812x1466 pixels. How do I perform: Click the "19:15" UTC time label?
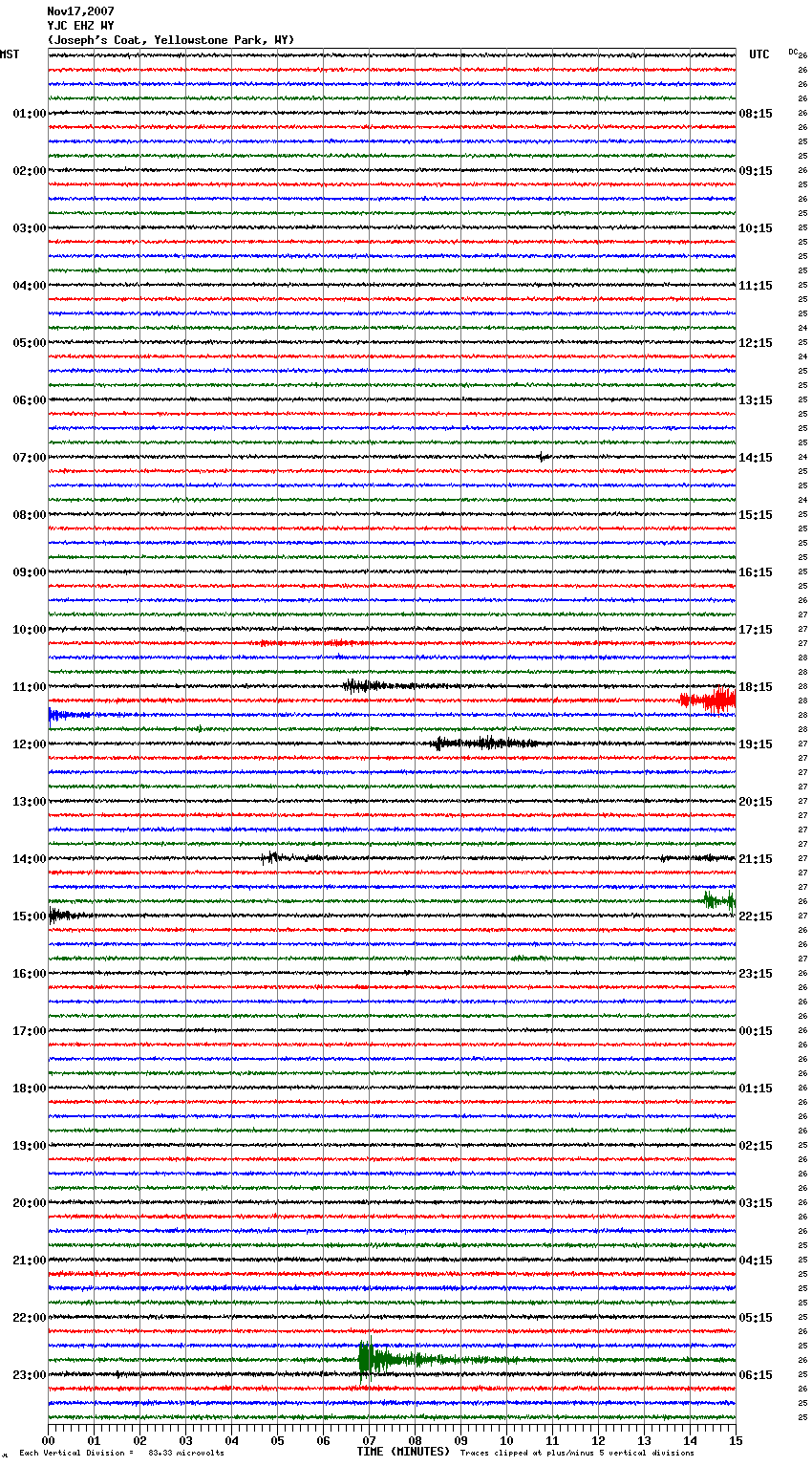(x=756, y=744)
